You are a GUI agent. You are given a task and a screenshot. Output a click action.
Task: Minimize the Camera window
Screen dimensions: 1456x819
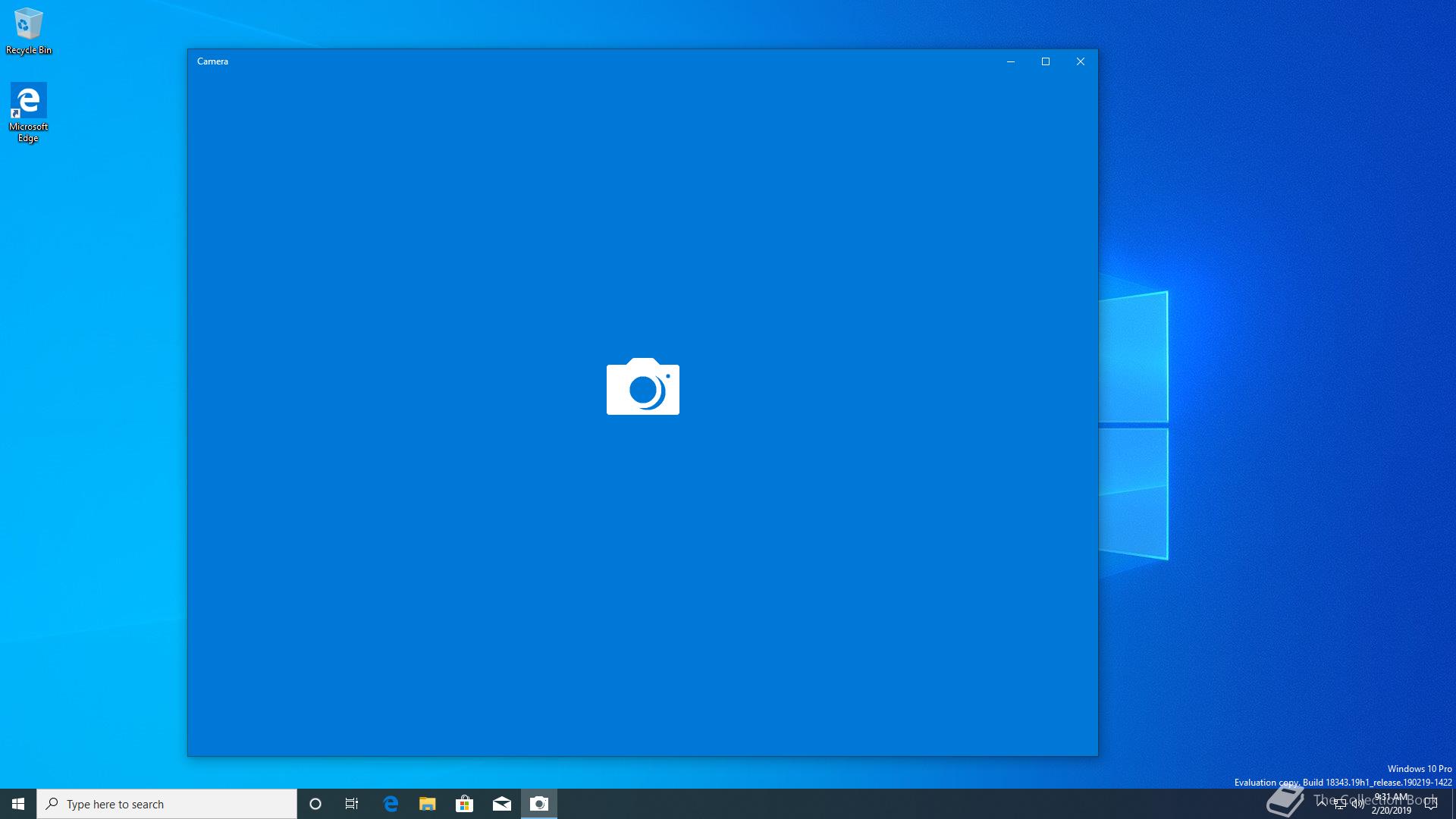pos(1011,61)
